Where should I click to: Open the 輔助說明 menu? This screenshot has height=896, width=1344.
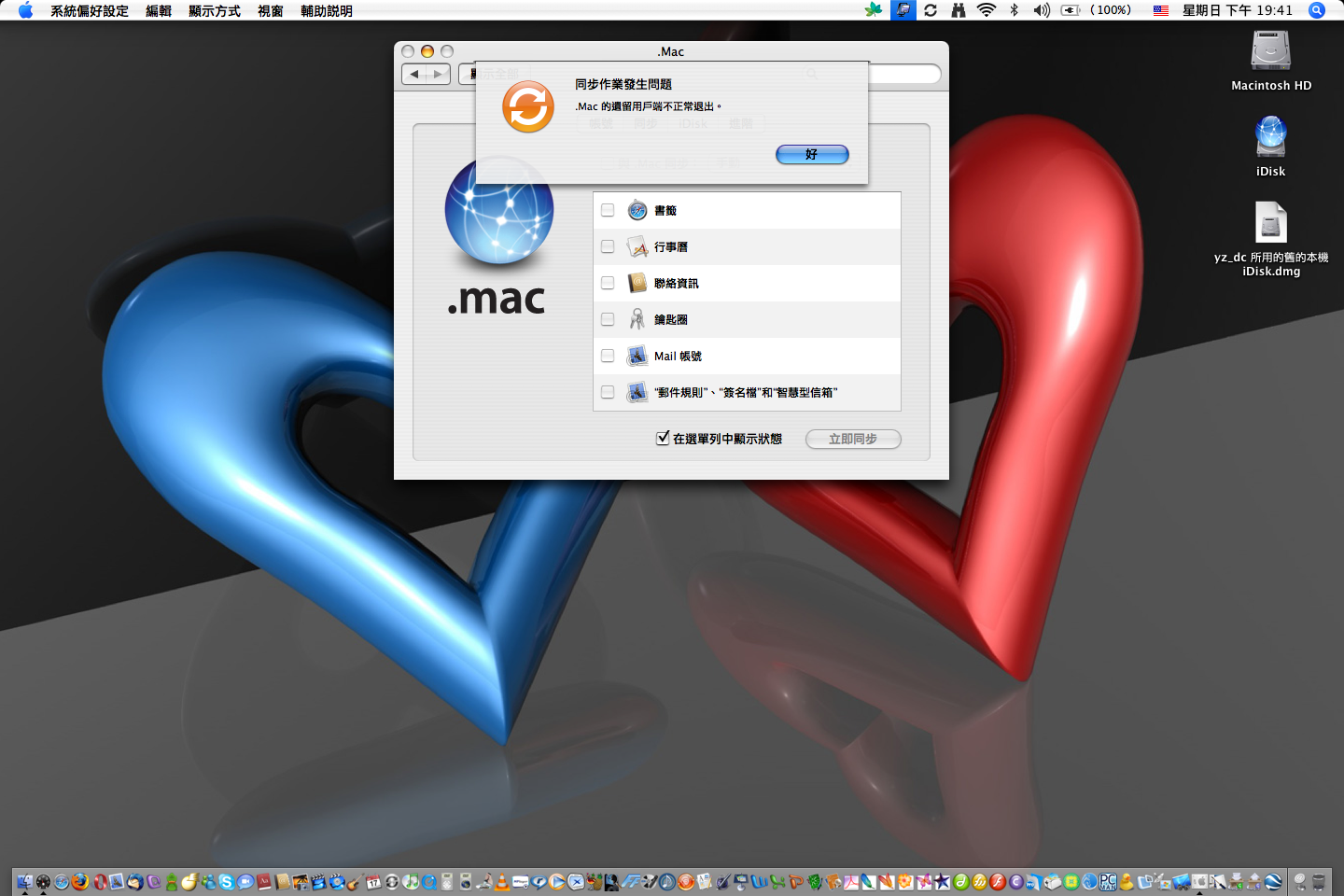[x=327, y=10]
